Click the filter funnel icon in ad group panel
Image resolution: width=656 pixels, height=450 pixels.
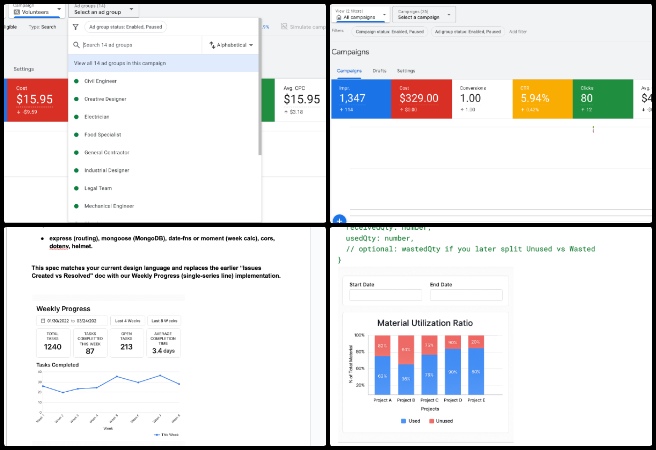tap(77, 27)
